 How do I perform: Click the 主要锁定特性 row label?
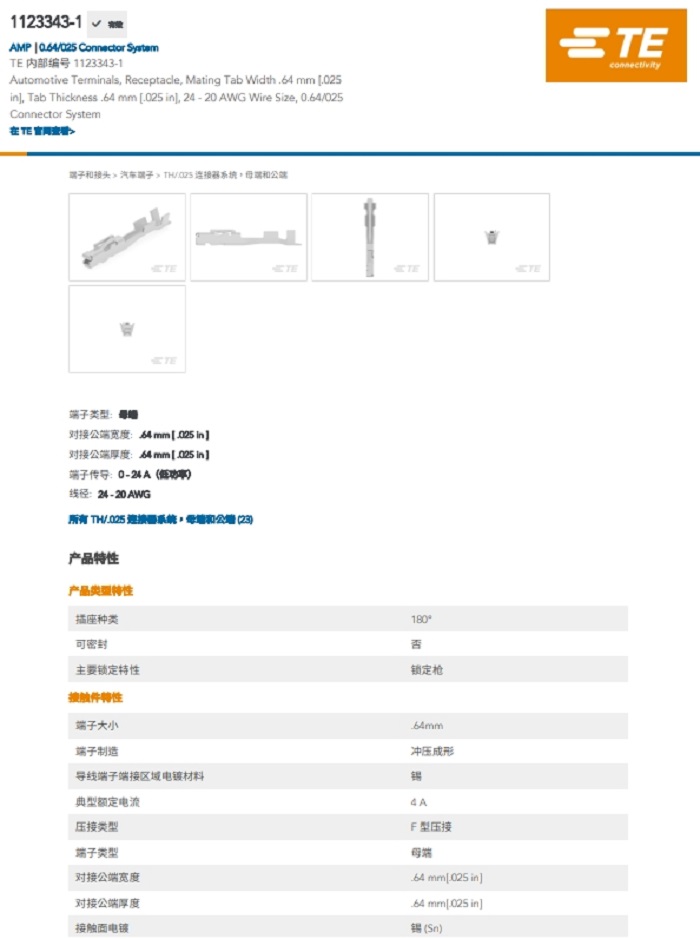(x=108, y=670)
